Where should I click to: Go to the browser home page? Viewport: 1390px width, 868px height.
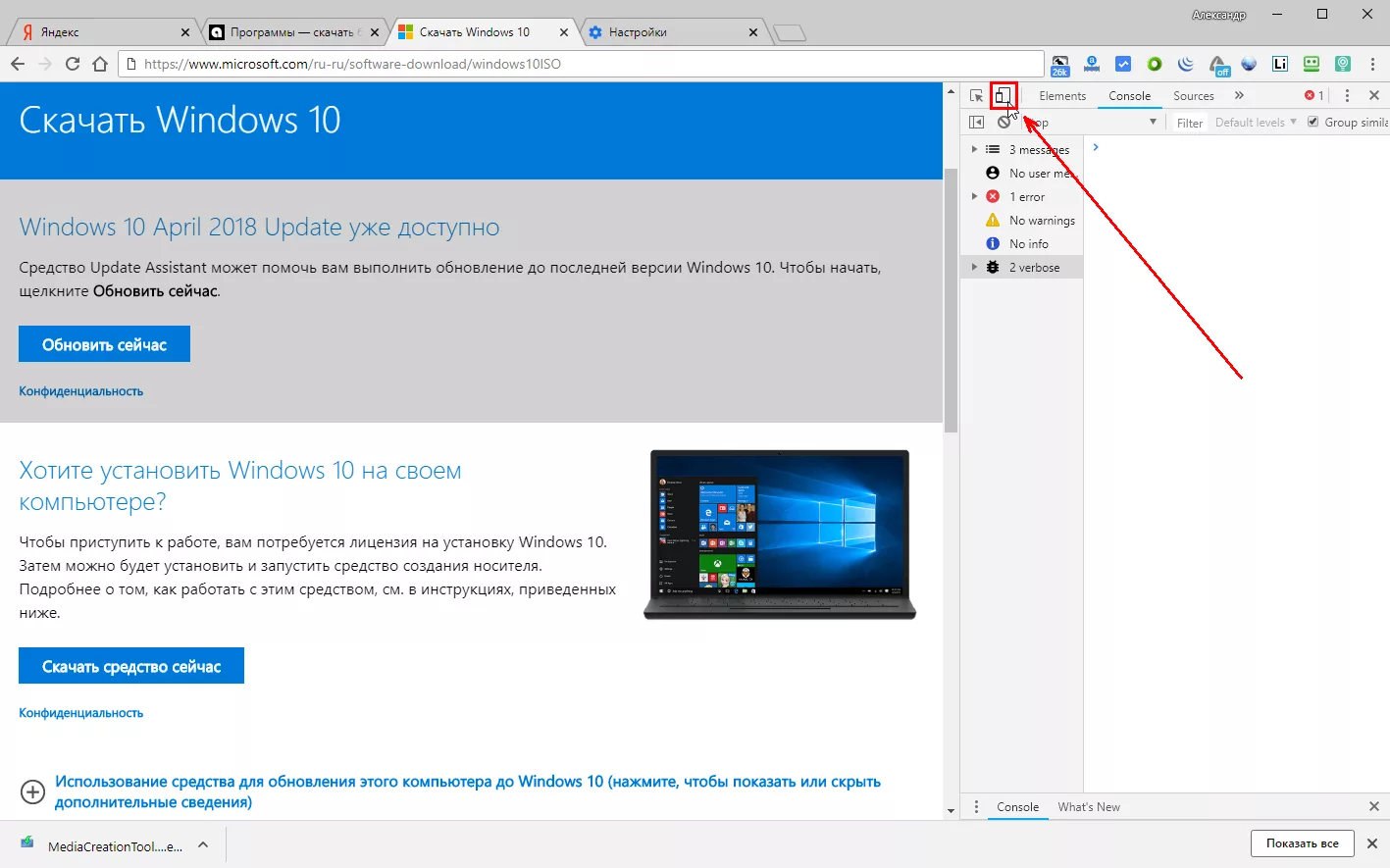point(100,64)
